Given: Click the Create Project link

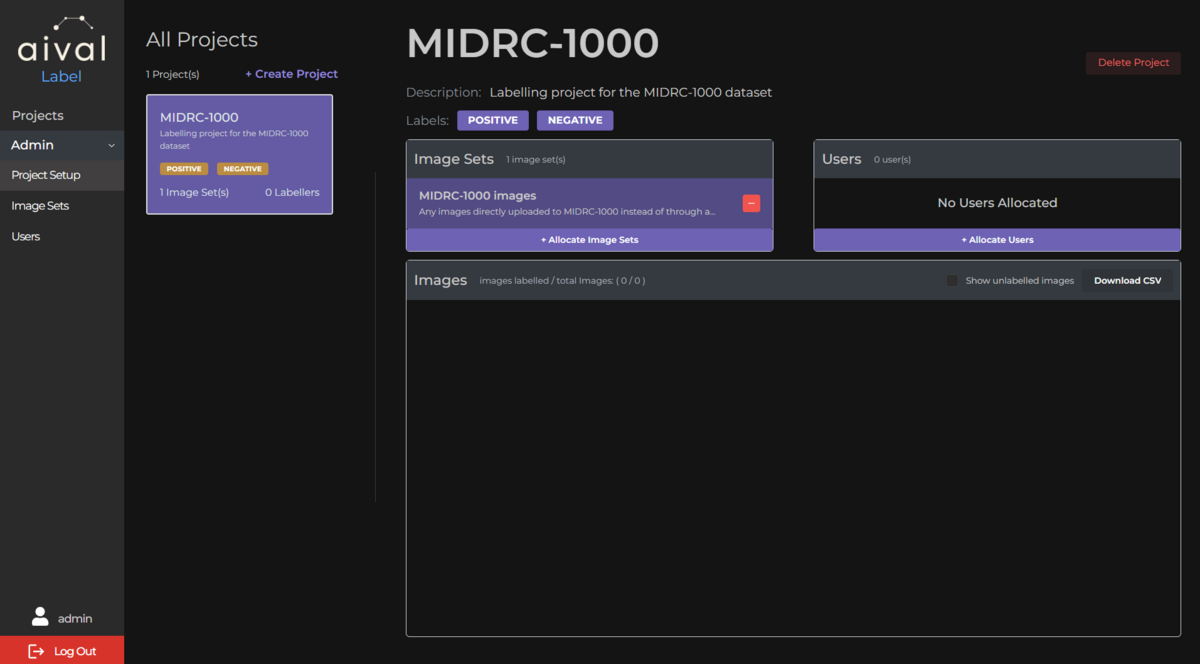Looking at the screenshot, I should pos(291,74).
